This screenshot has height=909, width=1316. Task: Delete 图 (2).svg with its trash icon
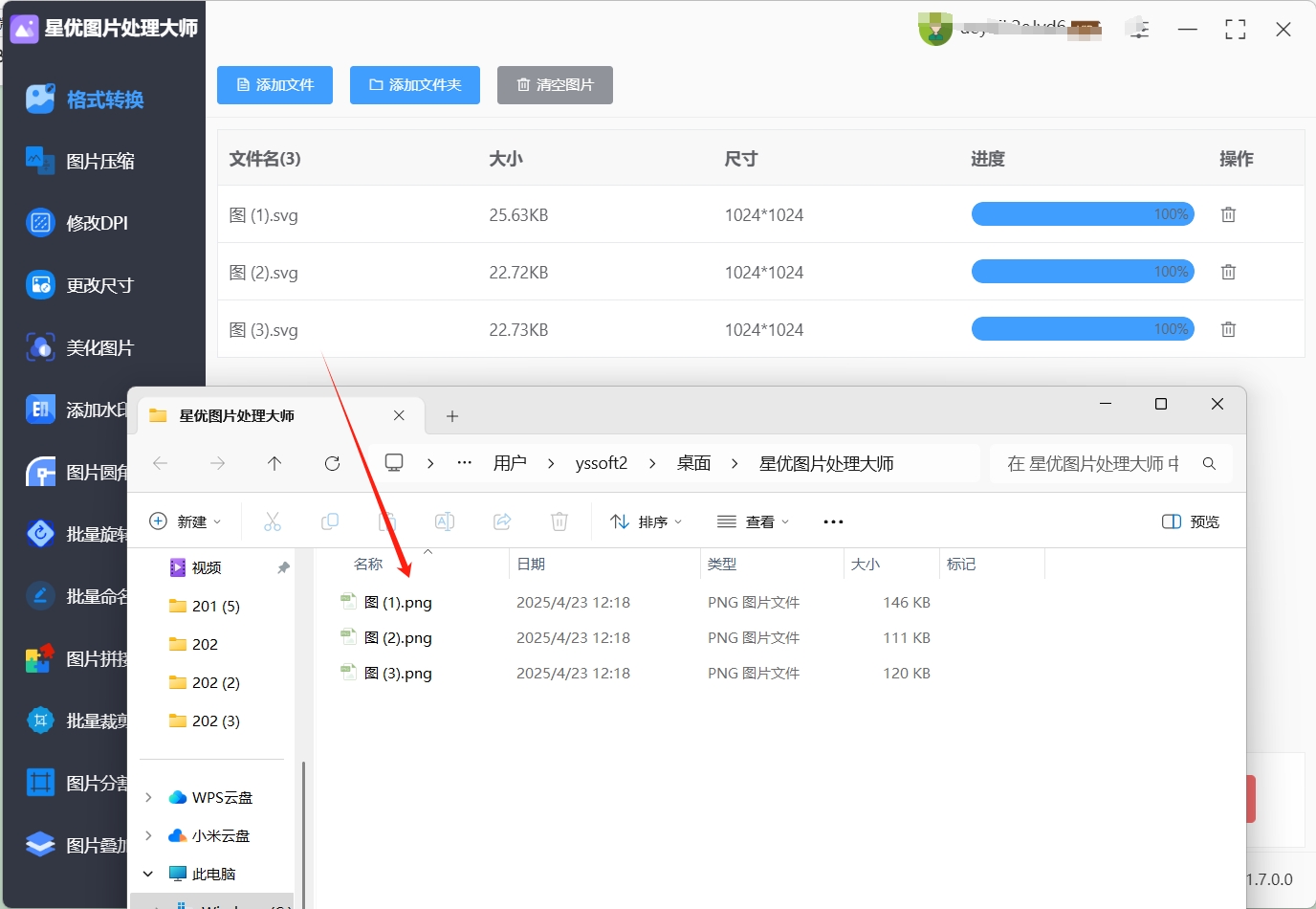point(1229,272)
